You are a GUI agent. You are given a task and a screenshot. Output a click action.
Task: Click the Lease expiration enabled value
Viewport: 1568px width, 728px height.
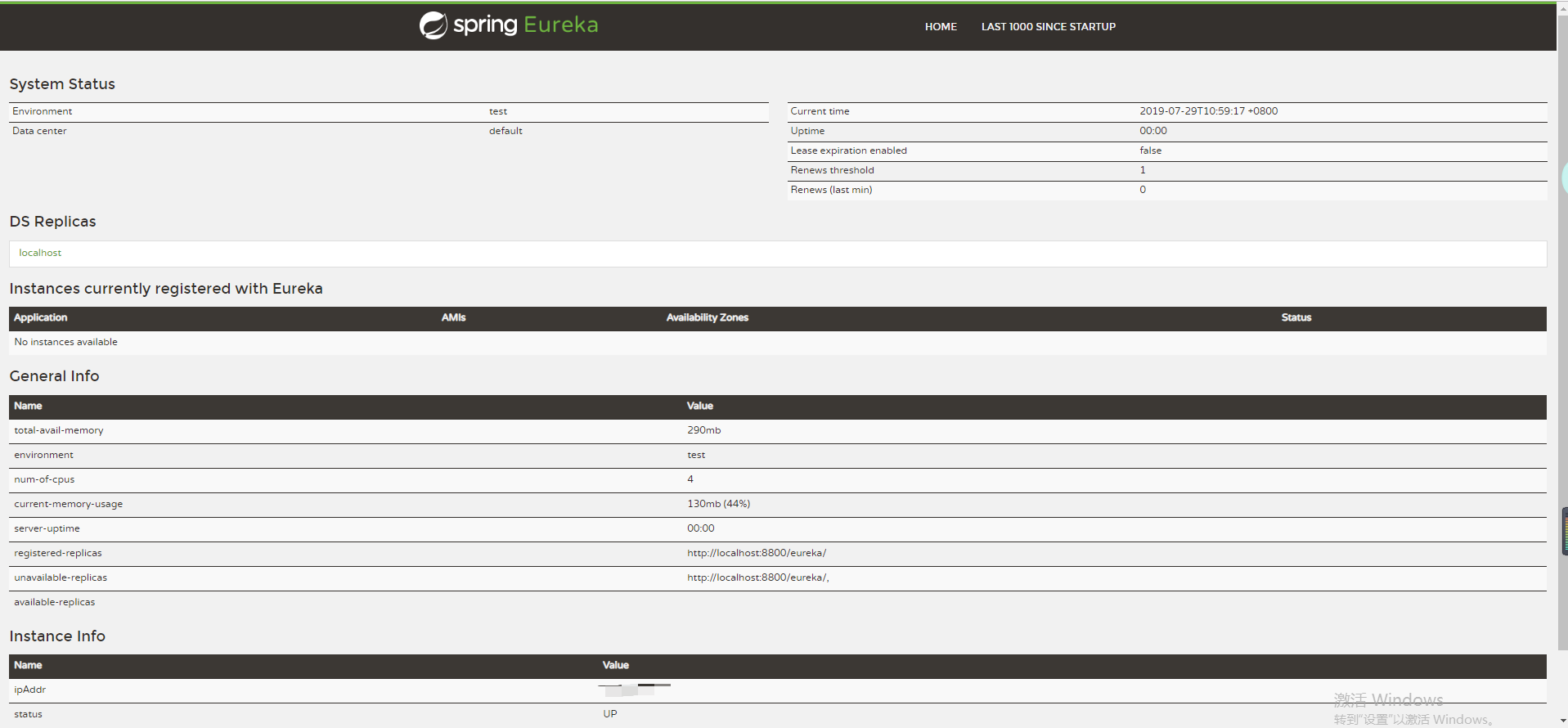pos(1150,151)
